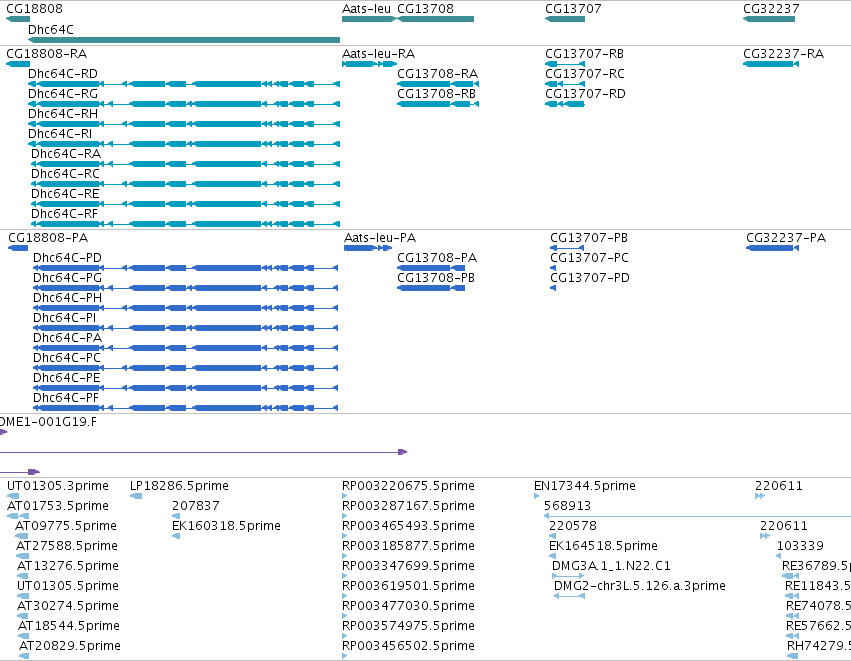Click EST AT27588.5prime

(x=23, y=556)
